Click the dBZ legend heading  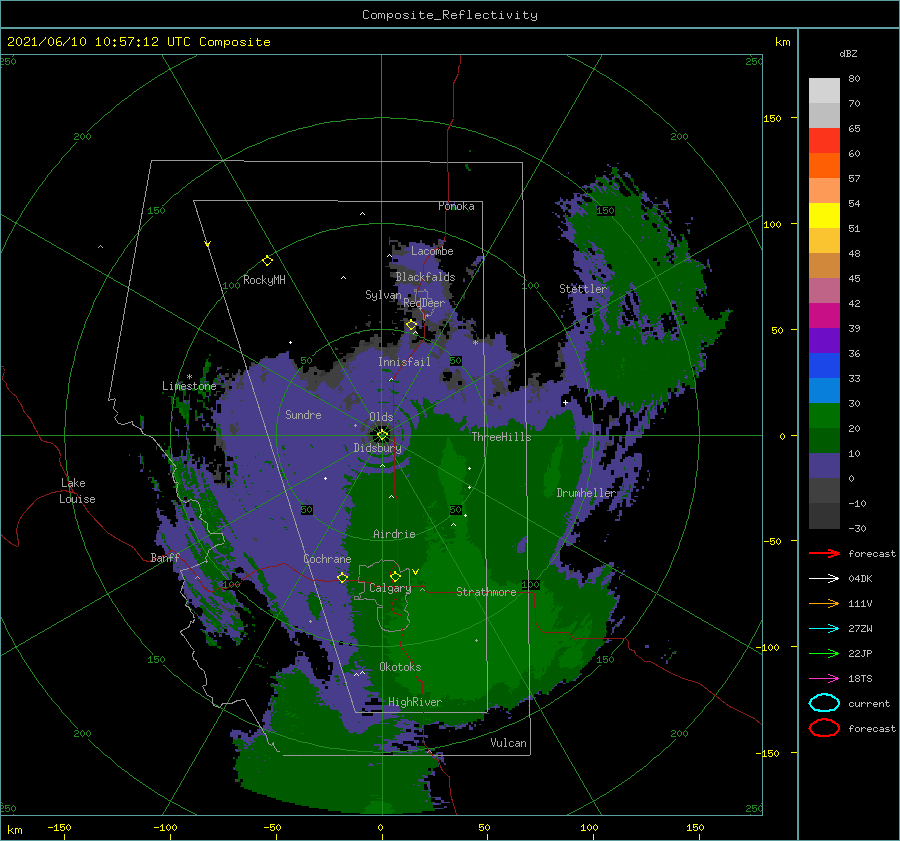[x=848, y=53]
